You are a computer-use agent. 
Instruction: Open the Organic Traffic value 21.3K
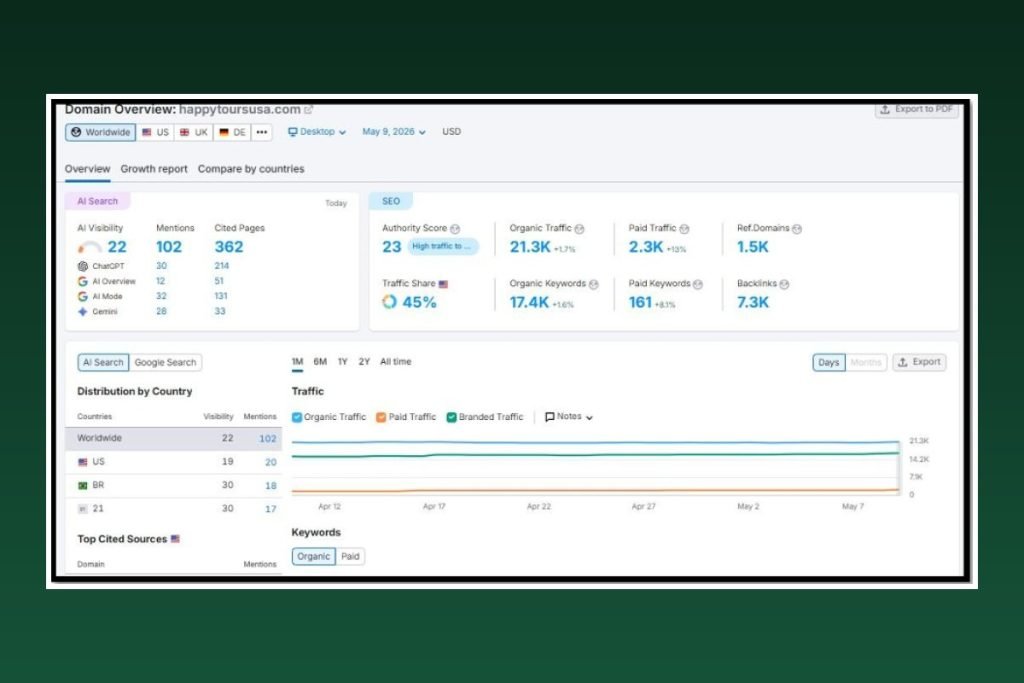[x=530, y=247]
